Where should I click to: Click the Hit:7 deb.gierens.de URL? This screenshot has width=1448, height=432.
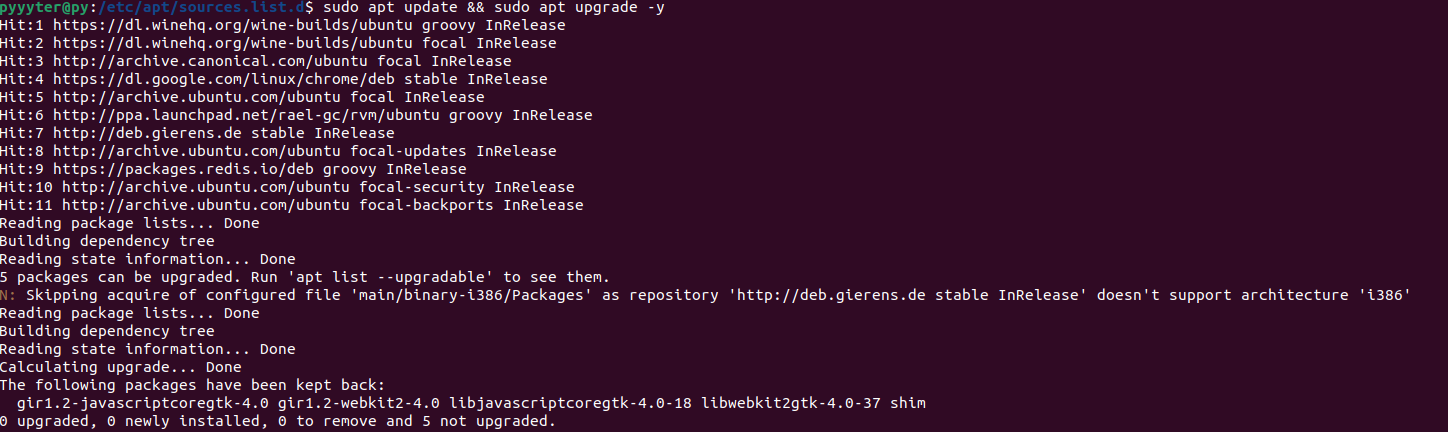148,133
